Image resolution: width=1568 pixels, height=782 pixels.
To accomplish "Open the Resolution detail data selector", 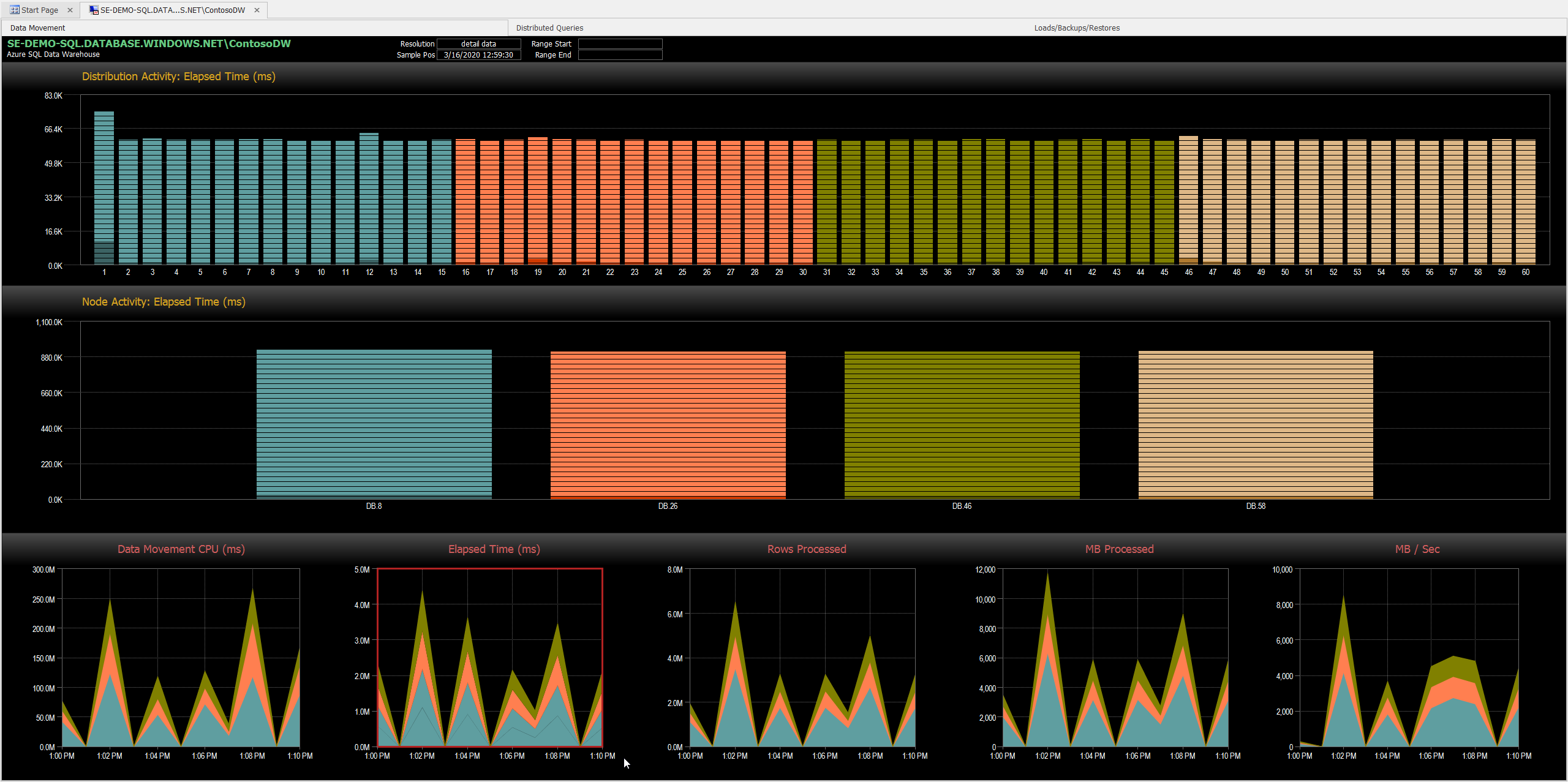I will click(478, 43).
